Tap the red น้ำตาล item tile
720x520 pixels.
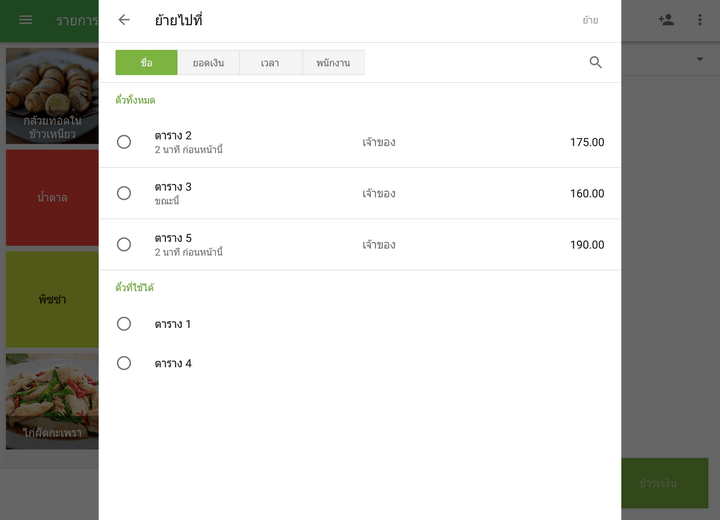(x=52, y=197)
